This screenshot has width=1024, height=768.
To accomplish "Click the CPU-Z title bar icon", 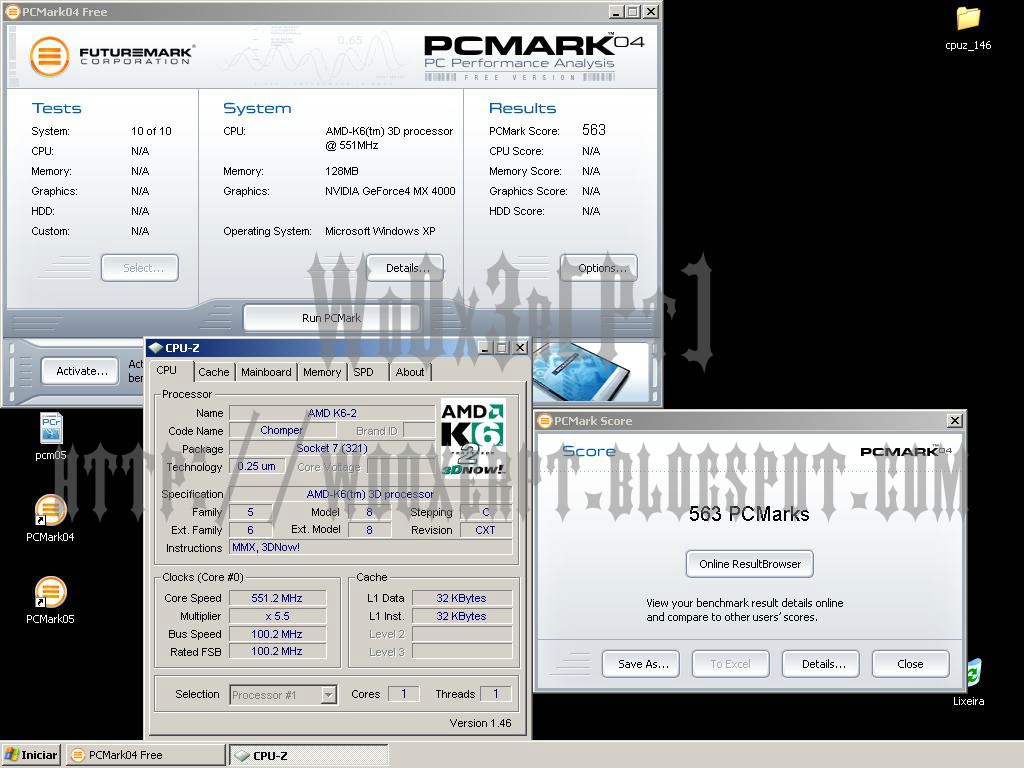I will 156,347.
